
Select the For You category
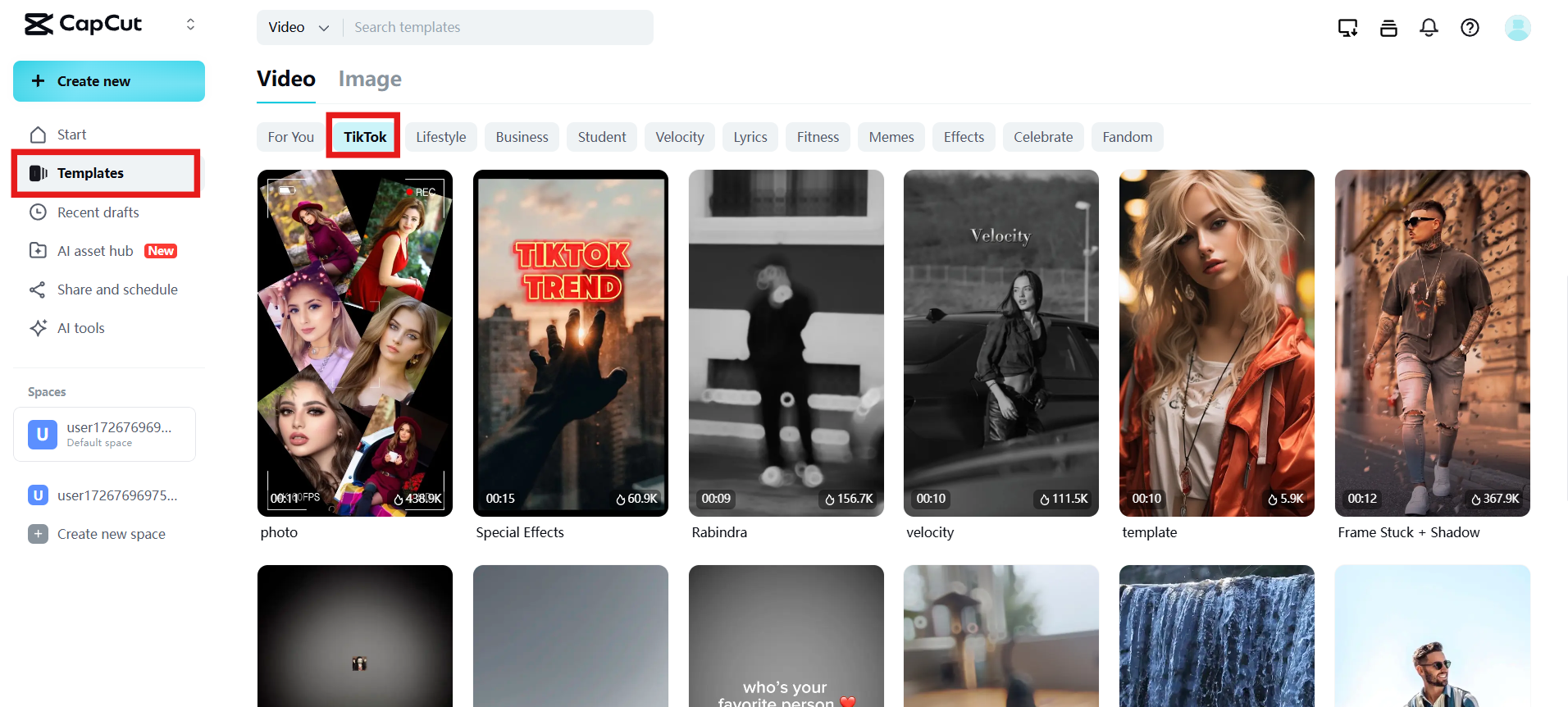point(291,137)
